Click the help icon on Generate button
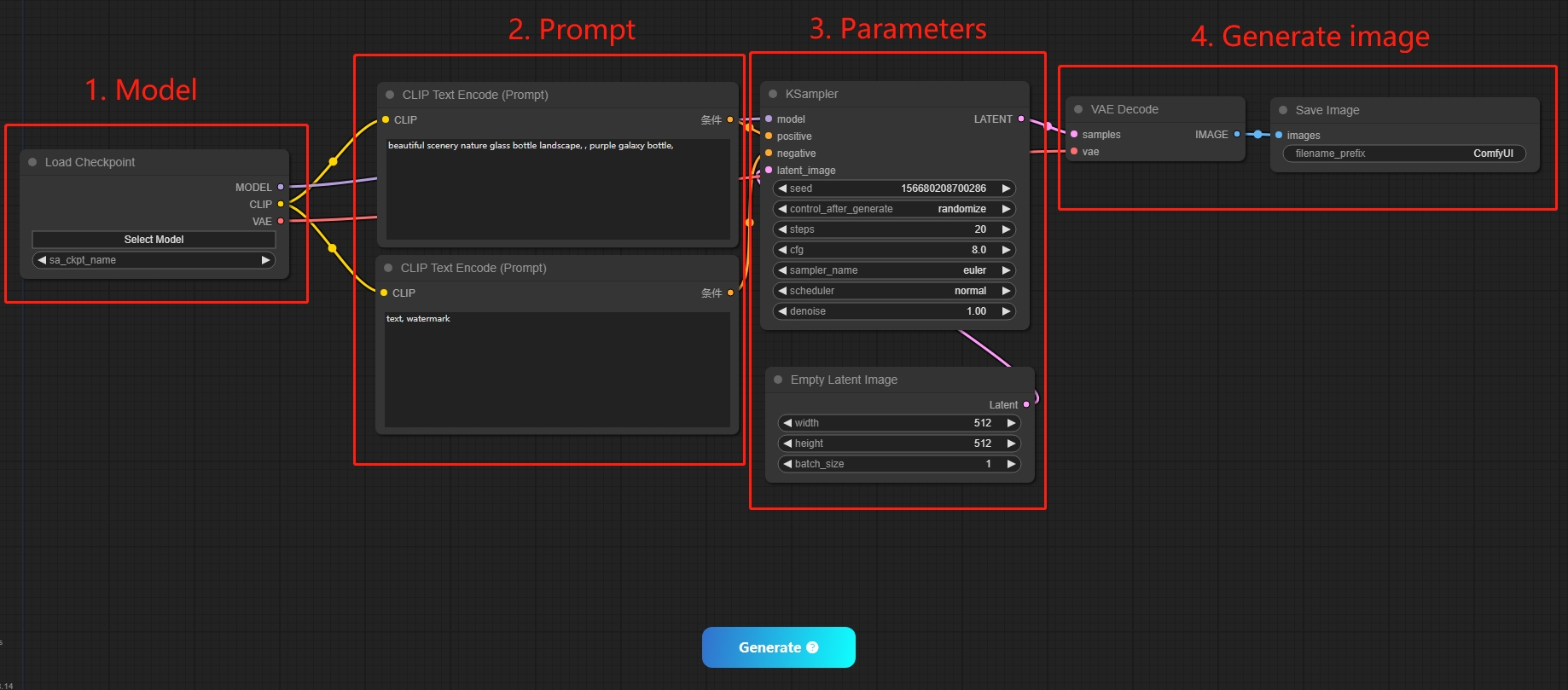 pyautogui.click(x=812, y=647)
